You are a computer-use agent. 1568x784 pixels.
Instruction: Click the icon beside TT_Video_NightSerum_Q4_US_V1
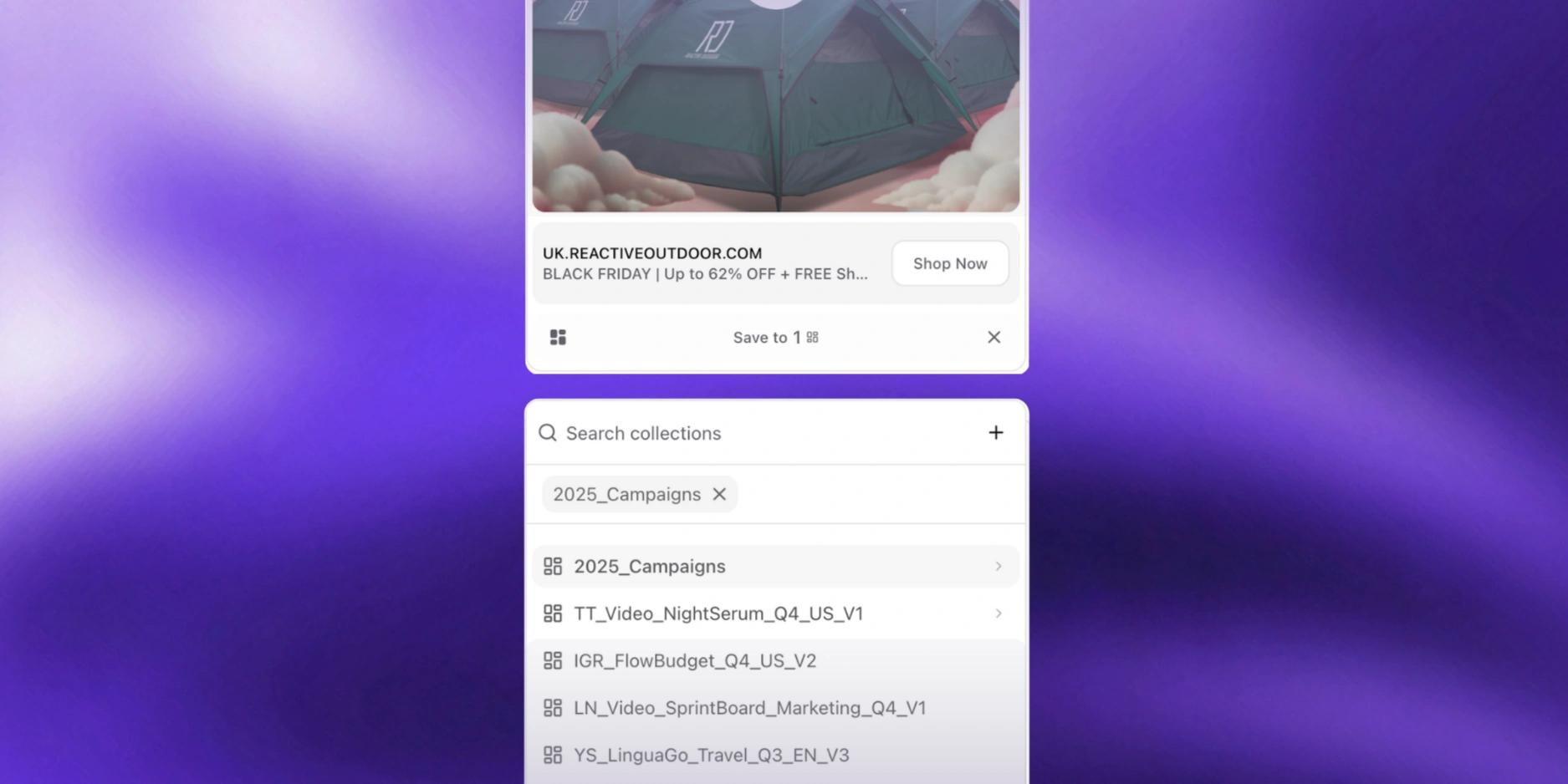pos(553,613)
